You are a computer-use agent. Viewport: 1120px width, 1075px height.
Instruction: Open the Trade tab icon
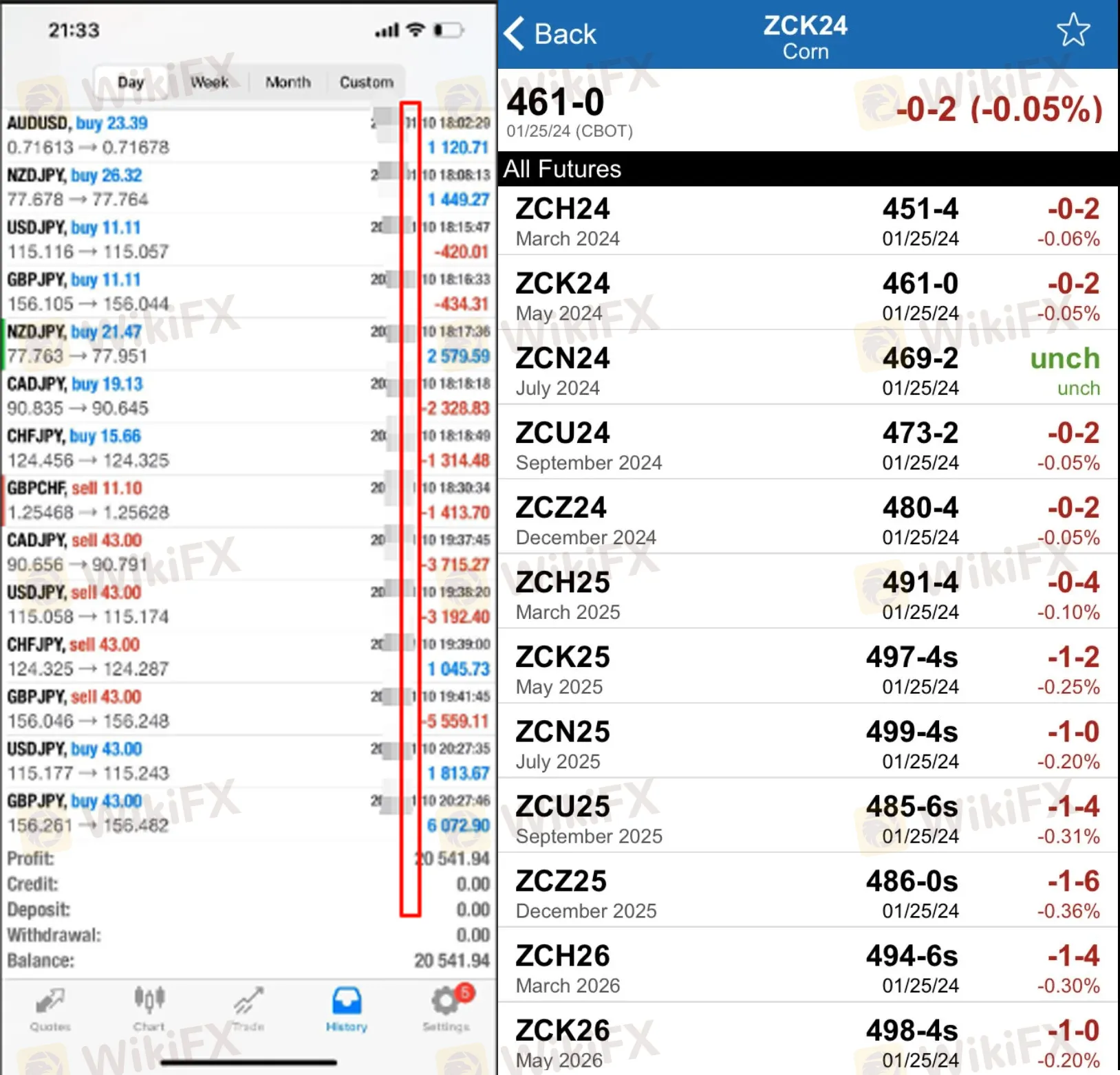click(x=248, y=1002)
